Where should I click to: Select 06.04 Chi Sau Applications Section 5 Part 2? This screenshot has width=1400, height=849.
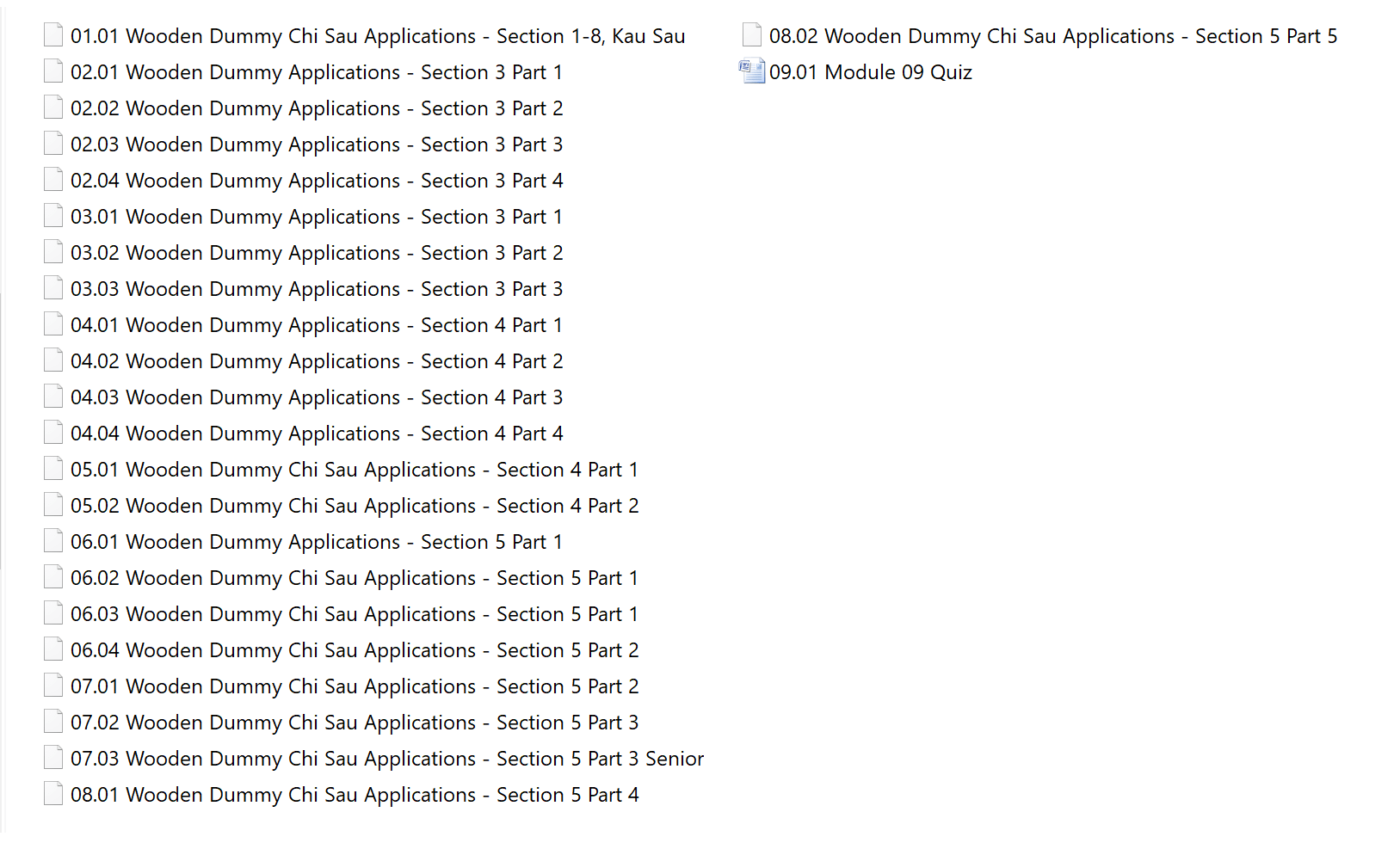pos(354,650)
